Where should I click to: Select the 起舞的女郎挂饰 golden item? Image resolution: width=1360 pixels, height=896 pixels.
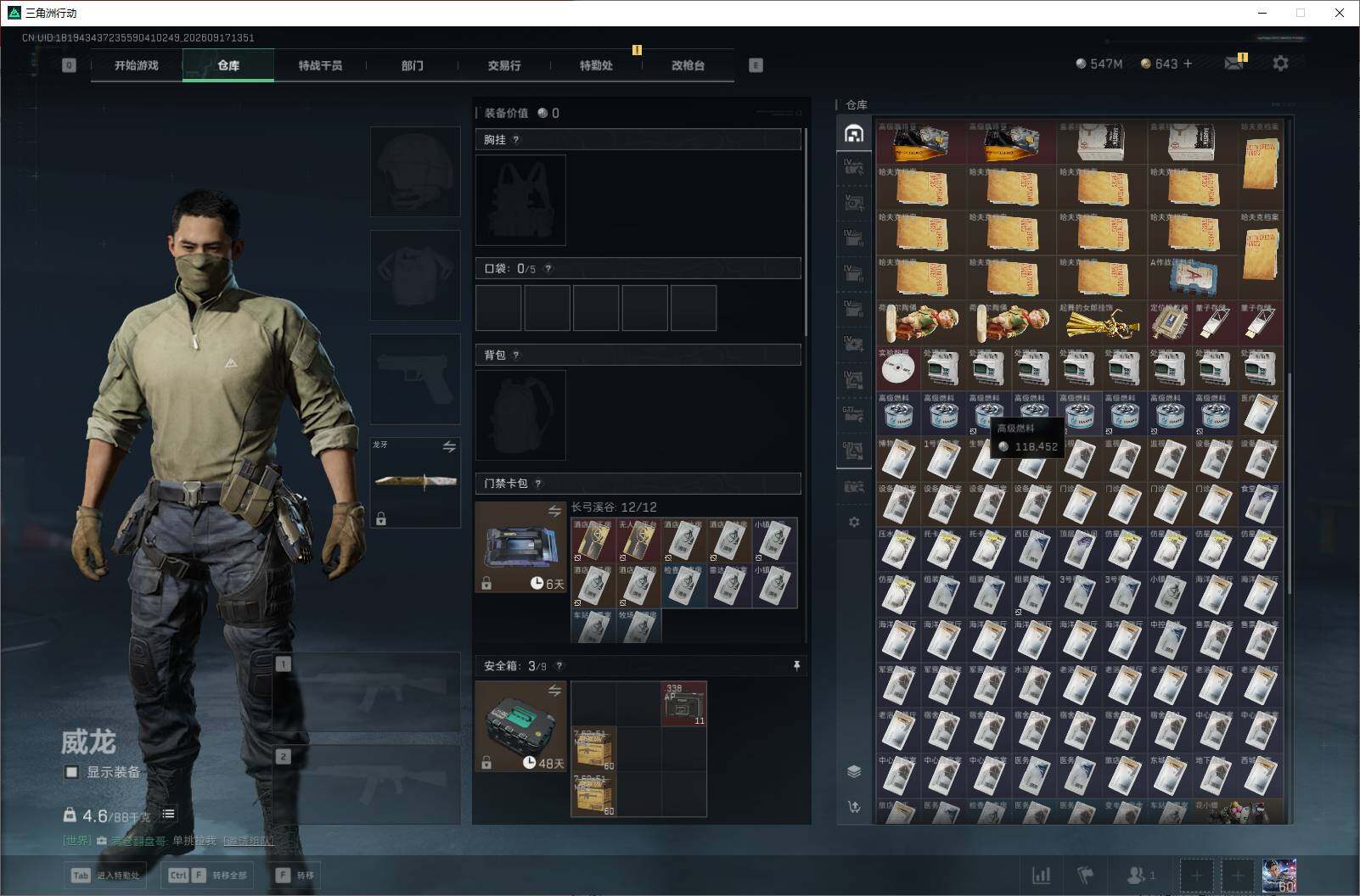(1101, 323)
